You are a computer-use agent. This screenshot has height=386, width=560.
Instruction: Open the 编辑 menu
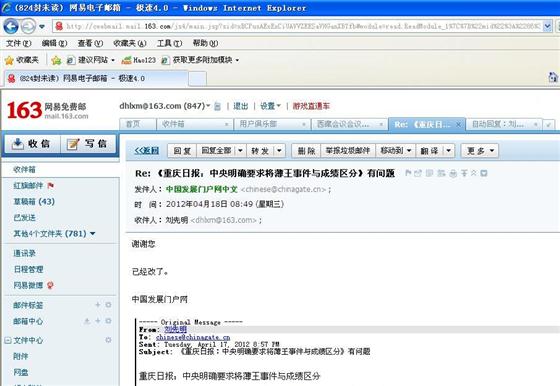click(54, 43)
